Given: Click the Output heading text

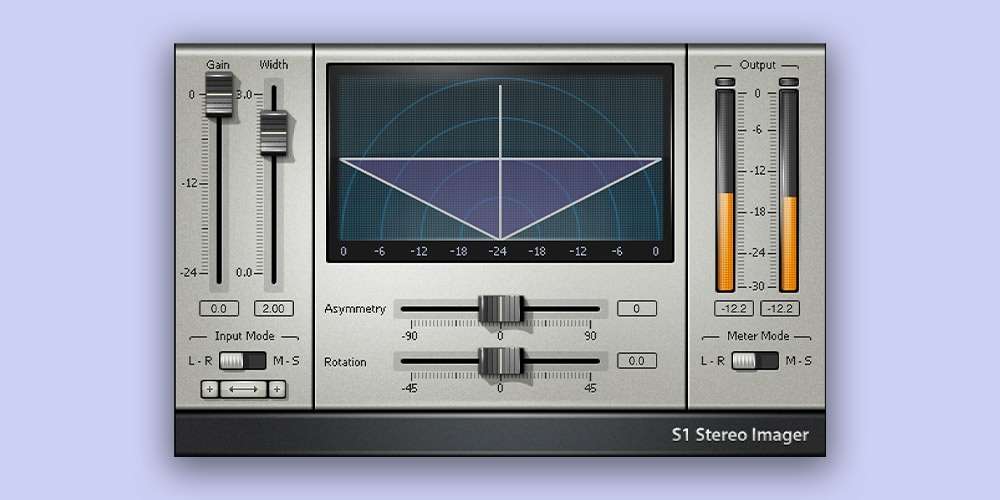Looking at the screenshot, I should point(758,65).
